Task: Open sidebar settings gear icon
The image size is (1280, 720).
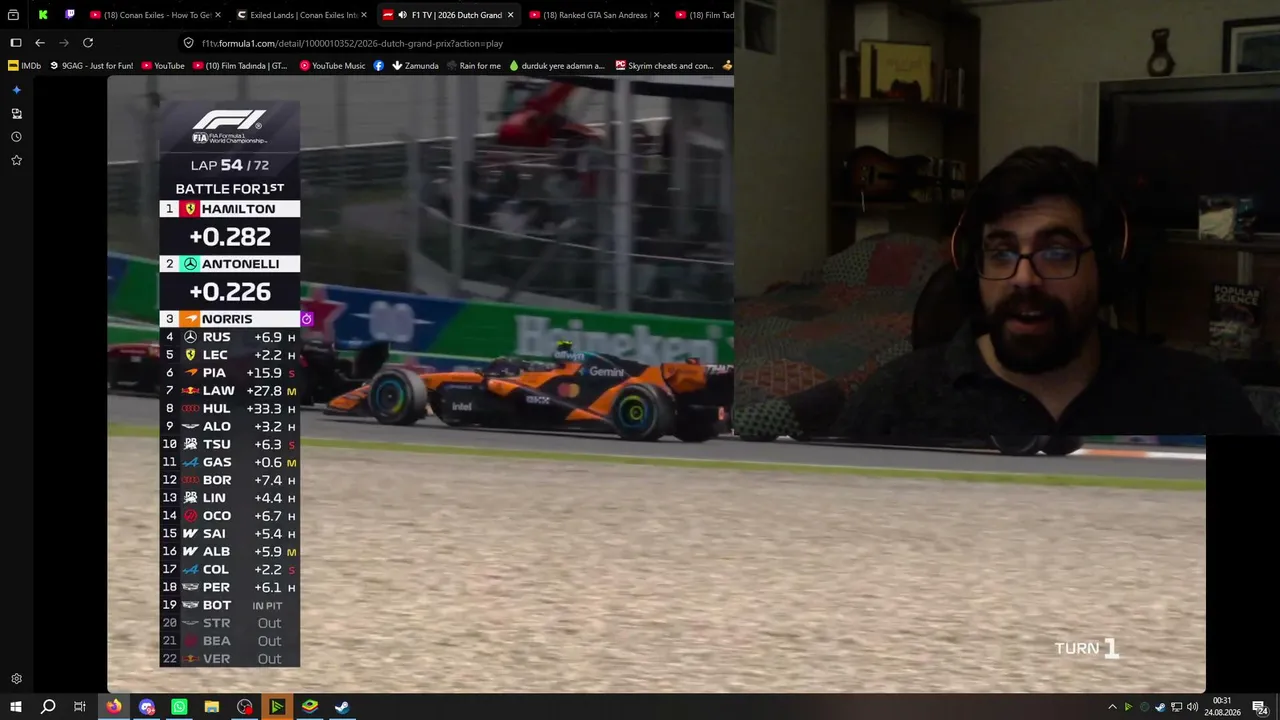Action: point(16,679)
